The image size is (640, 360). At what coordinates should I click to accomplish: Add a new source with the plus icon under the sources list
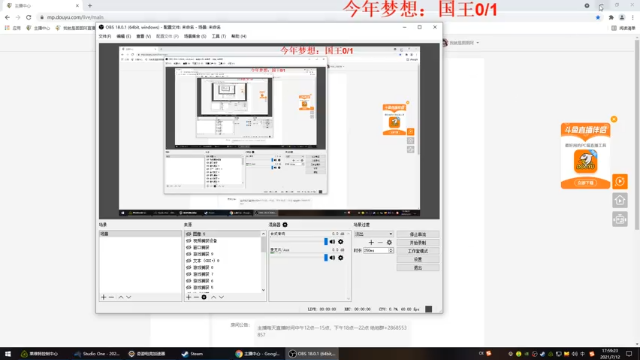(x=188, y=297)
